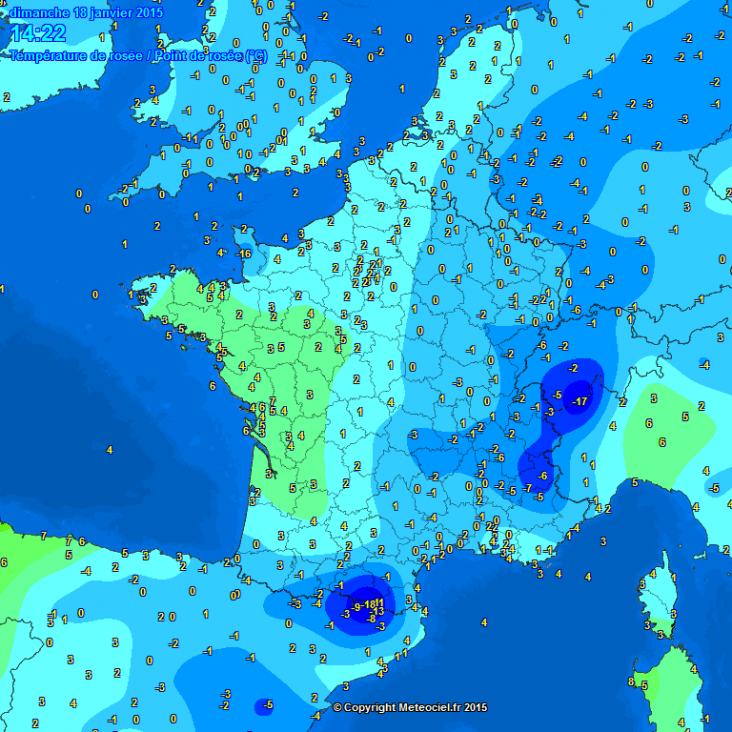Click the -5 east of the Italian green zone
This screenshot has height=732, width=732.
click(713, 488)
